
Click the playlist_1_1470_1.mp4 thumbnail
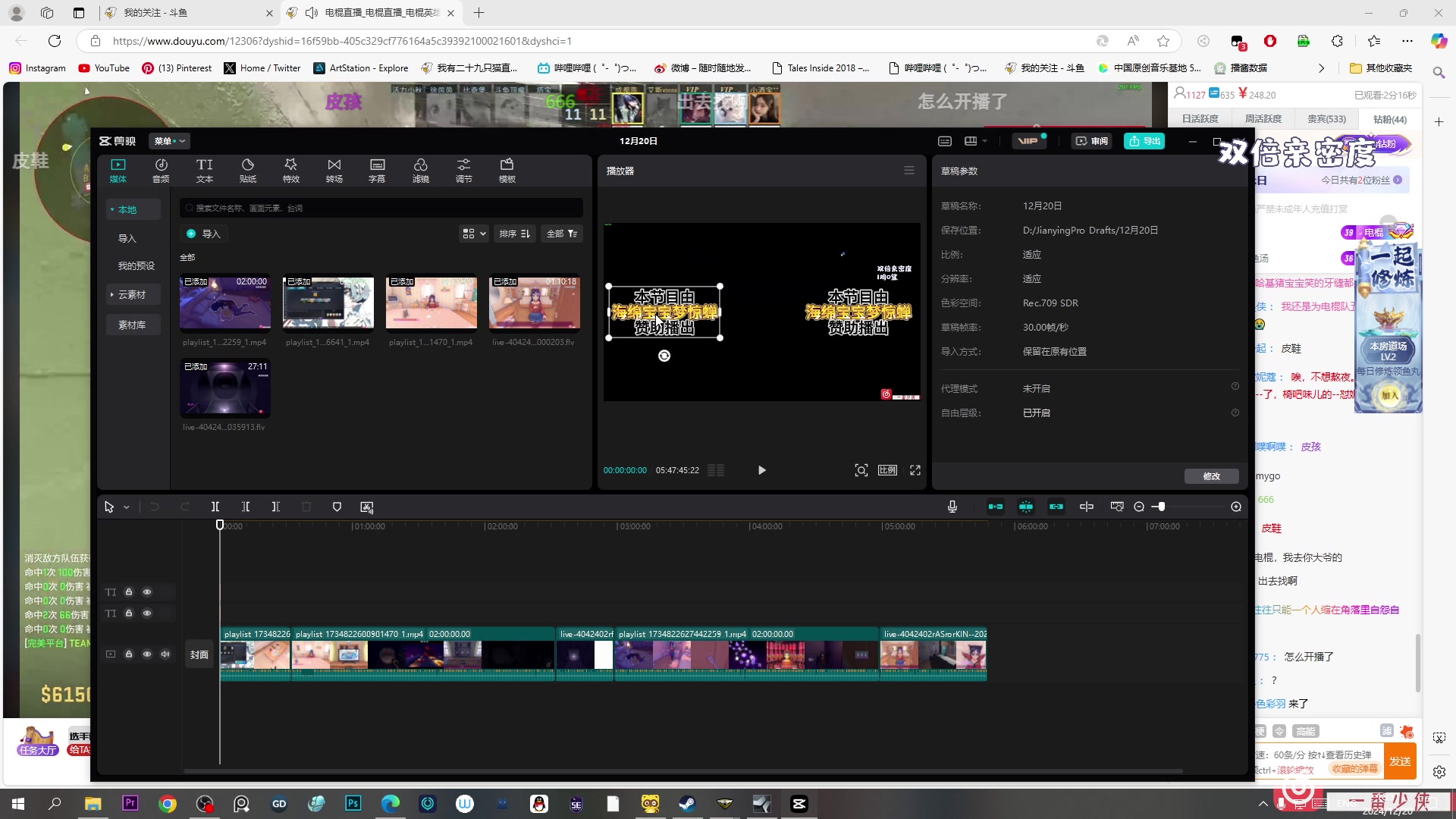coord(430,302)
